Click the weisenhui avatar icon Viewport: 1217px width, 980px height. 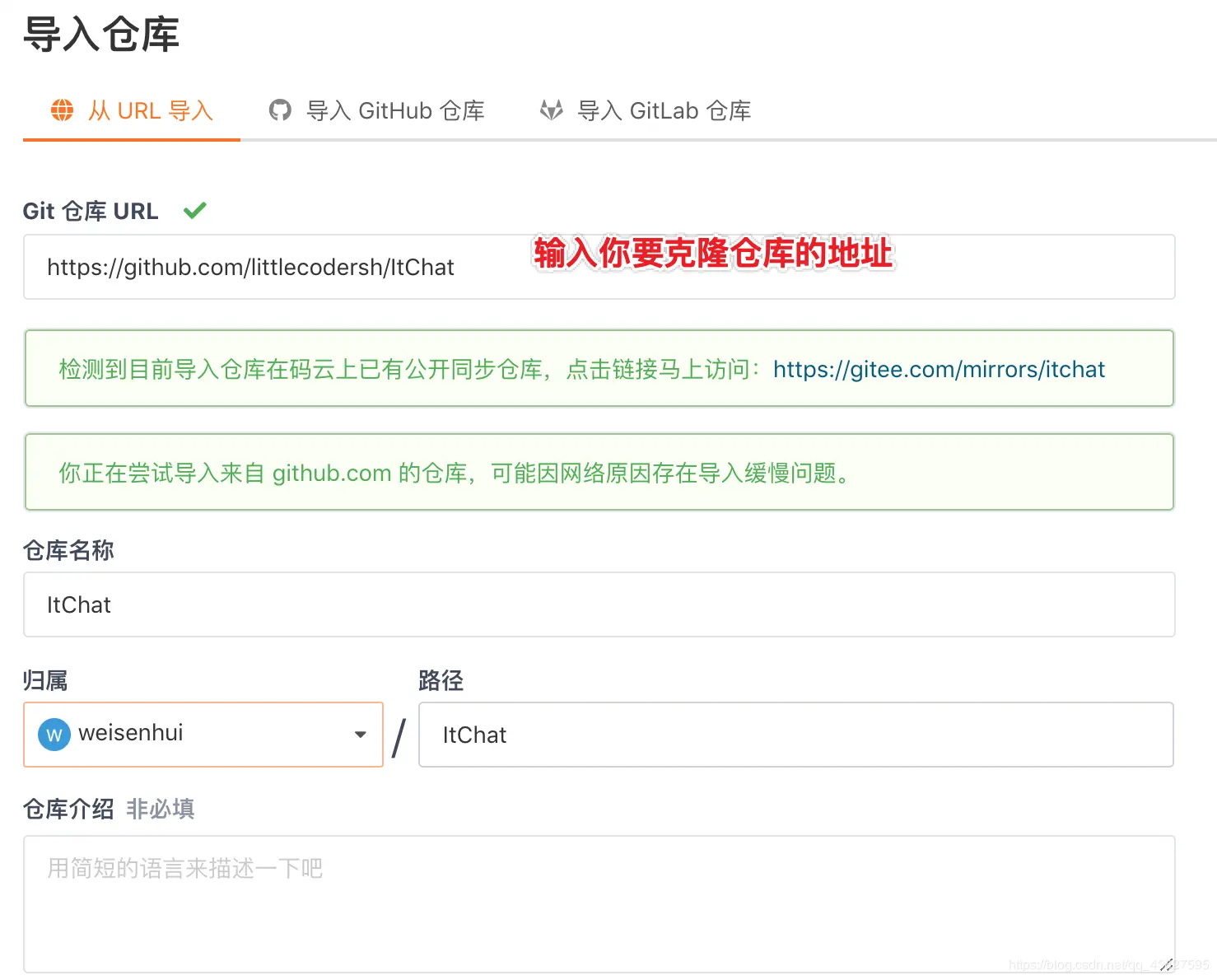54,735
